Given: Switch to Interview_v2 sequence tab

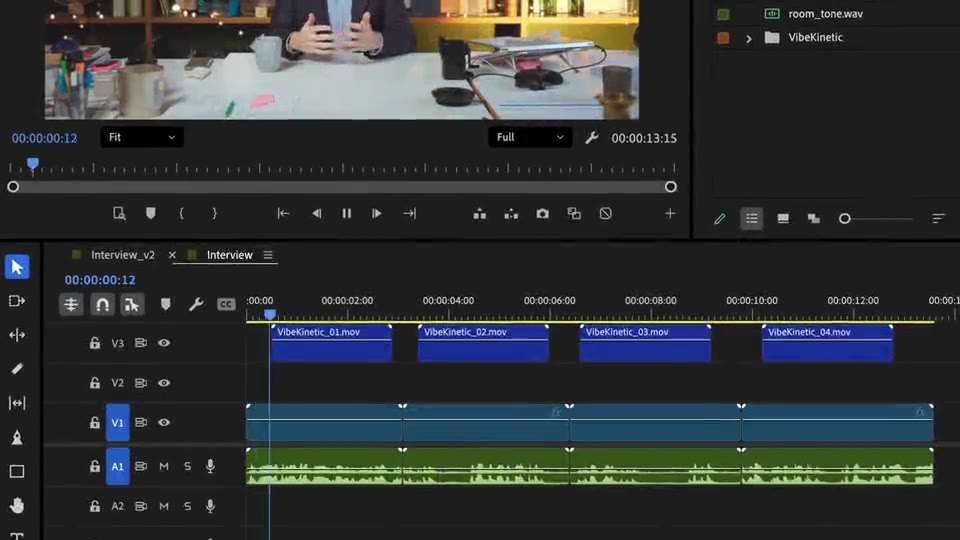Looking at the screenshot, I should click(122, 255).
